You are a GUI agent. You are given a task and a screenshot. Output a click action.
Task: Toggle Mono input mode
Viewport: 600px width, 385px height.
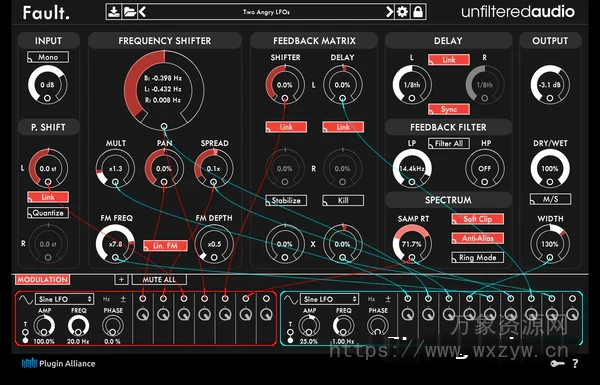[48, 57]
